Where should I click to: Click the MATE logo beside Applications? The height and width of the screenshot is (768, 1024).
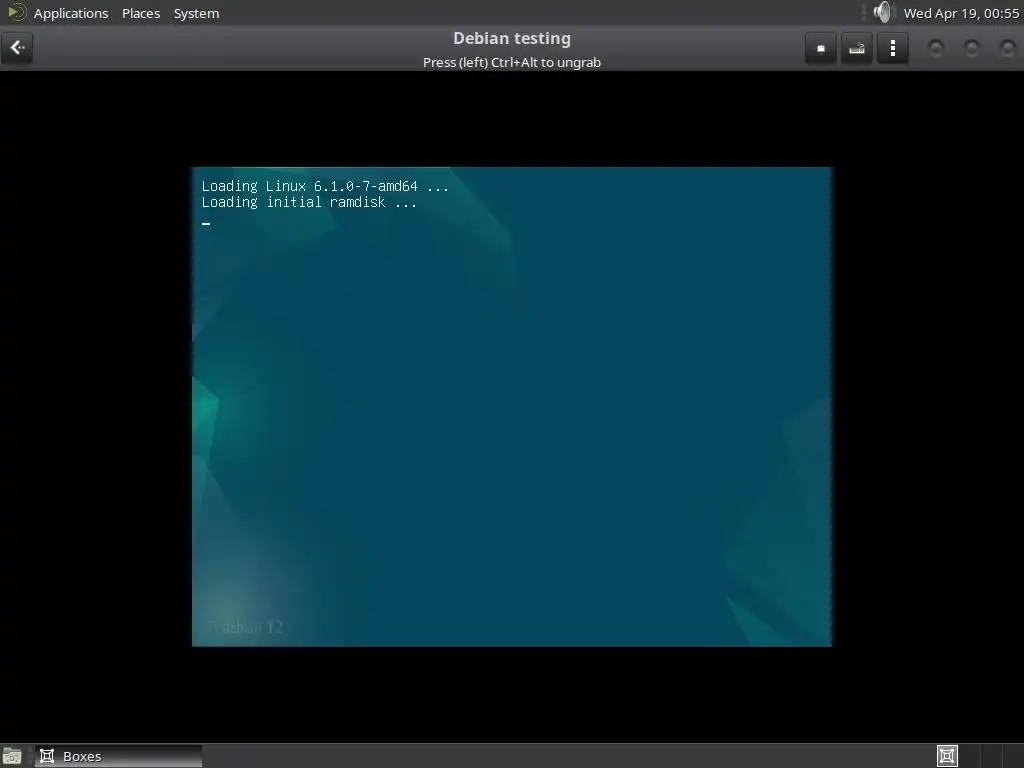coord(16,12)
